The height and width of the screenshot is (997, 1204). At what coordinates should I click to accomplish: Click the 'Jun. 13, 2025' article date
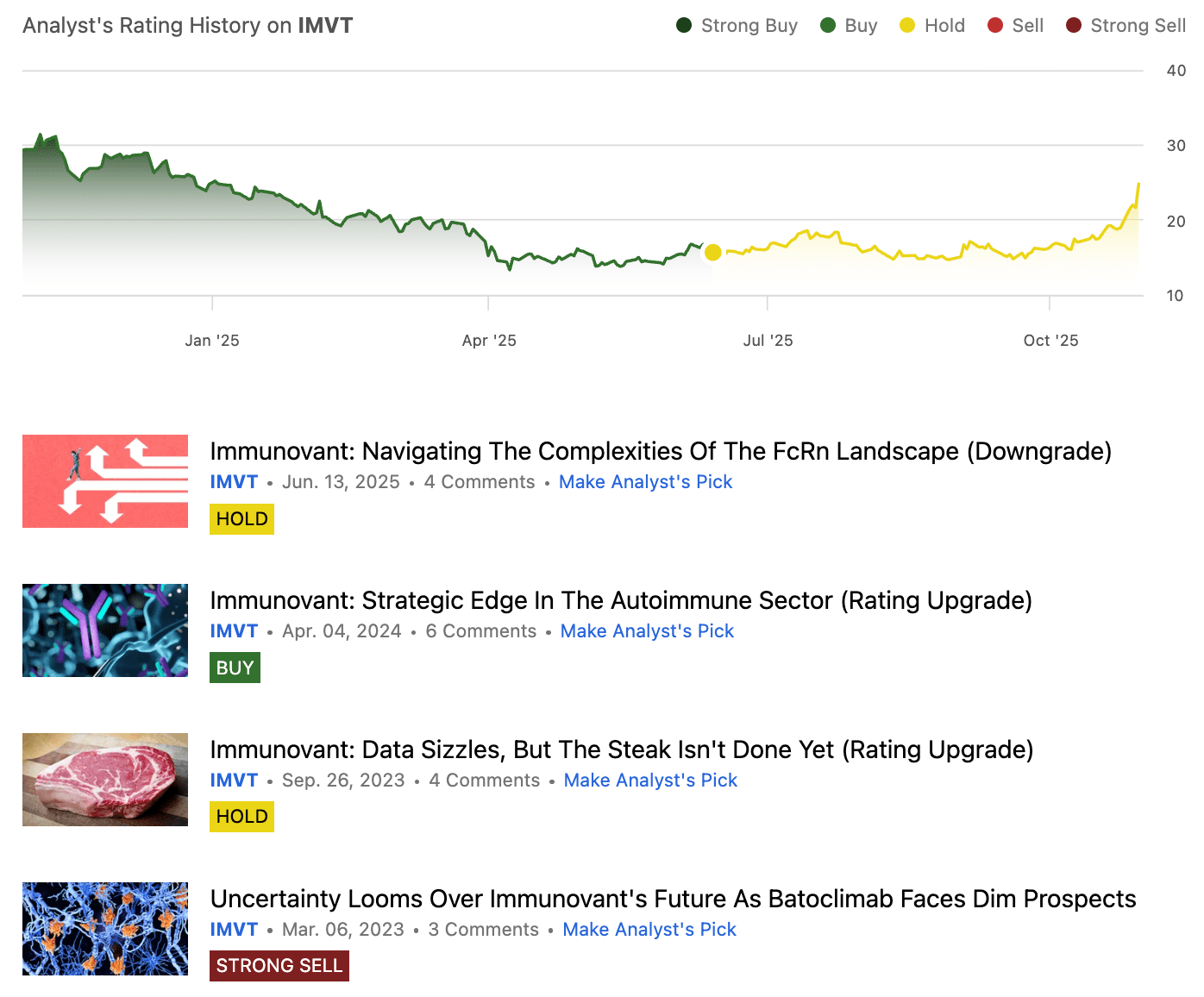point(341,482)
